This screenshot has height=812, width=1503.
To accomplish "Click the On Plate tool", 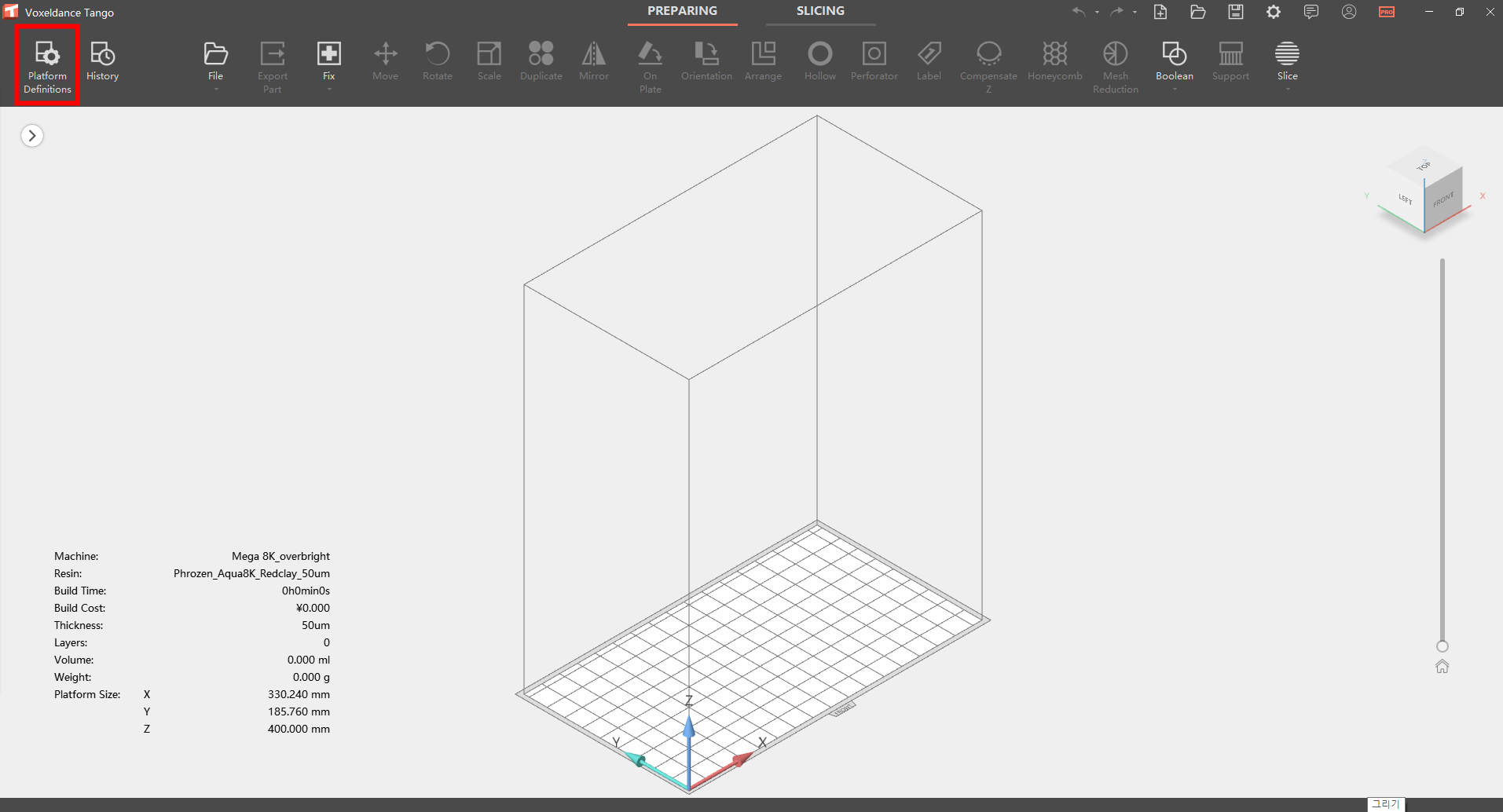I will tap(651, 67).
